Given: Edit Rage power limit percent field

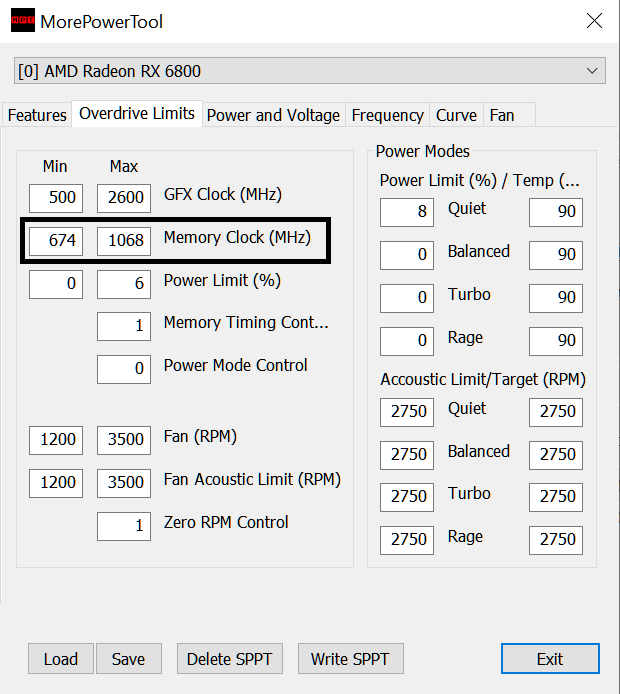Looking at the screenshot, I should point(407,341).
